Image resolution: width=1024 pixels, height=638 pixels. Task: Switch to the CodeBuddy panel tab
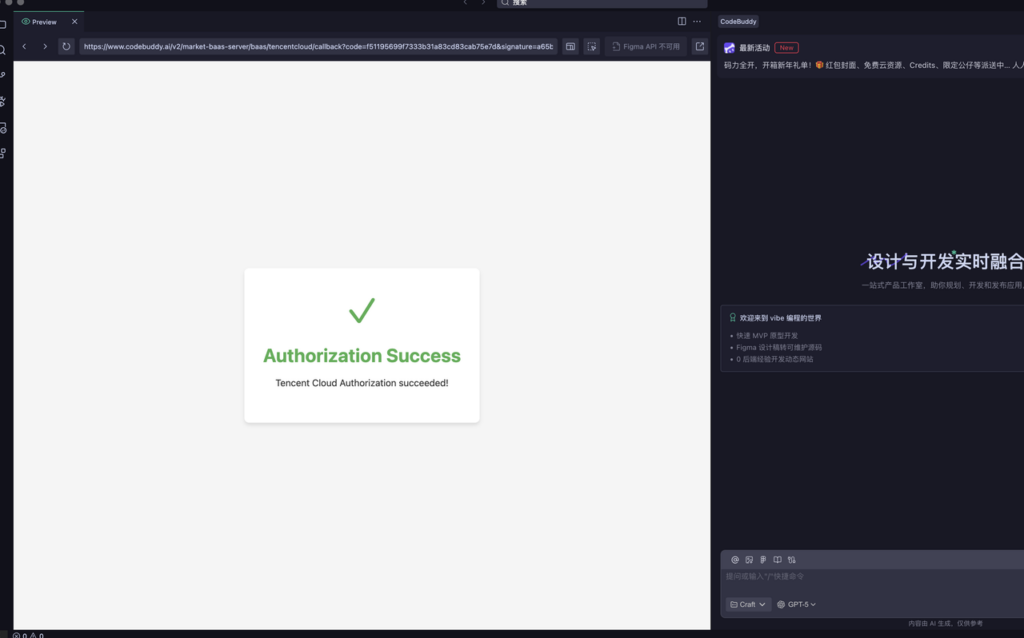click(738, 21)
